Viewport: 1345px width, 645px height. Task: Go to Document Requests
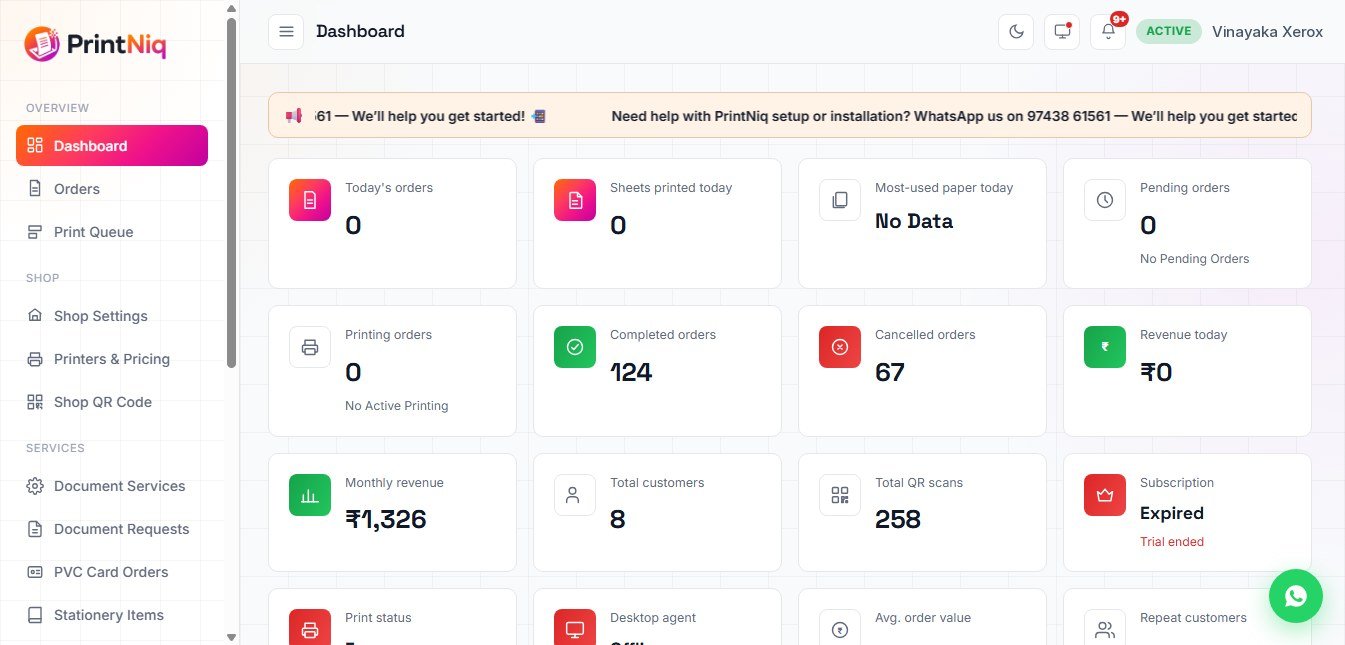112,529
